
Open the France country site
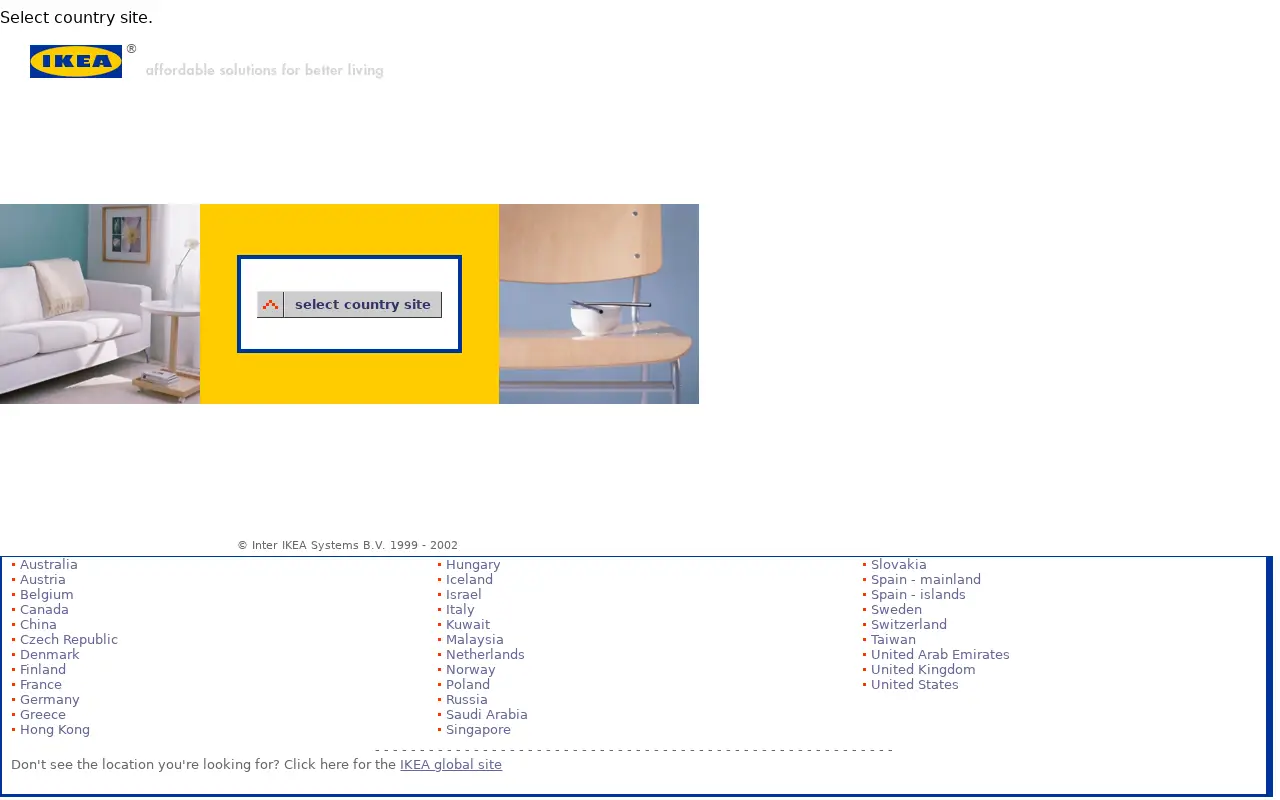tap(41, 685)
